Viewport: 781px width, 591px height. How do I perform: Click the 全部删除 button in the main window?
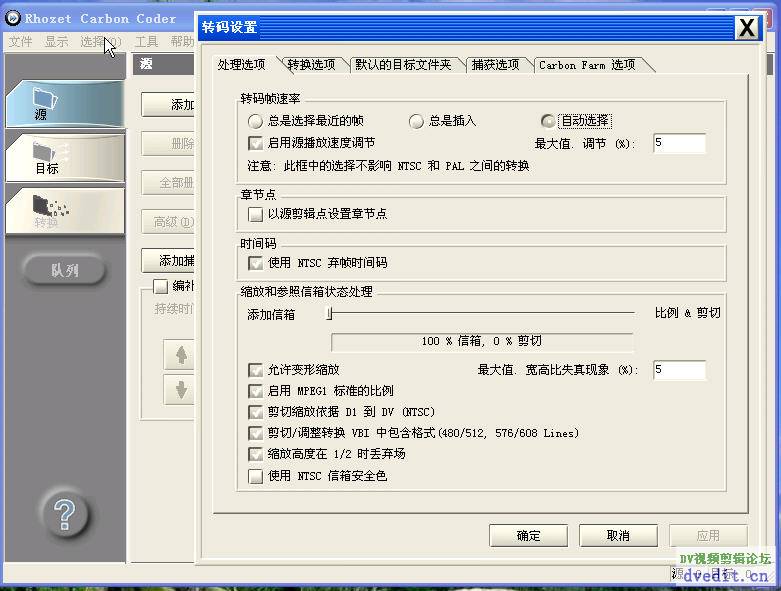tap(168, 183)
